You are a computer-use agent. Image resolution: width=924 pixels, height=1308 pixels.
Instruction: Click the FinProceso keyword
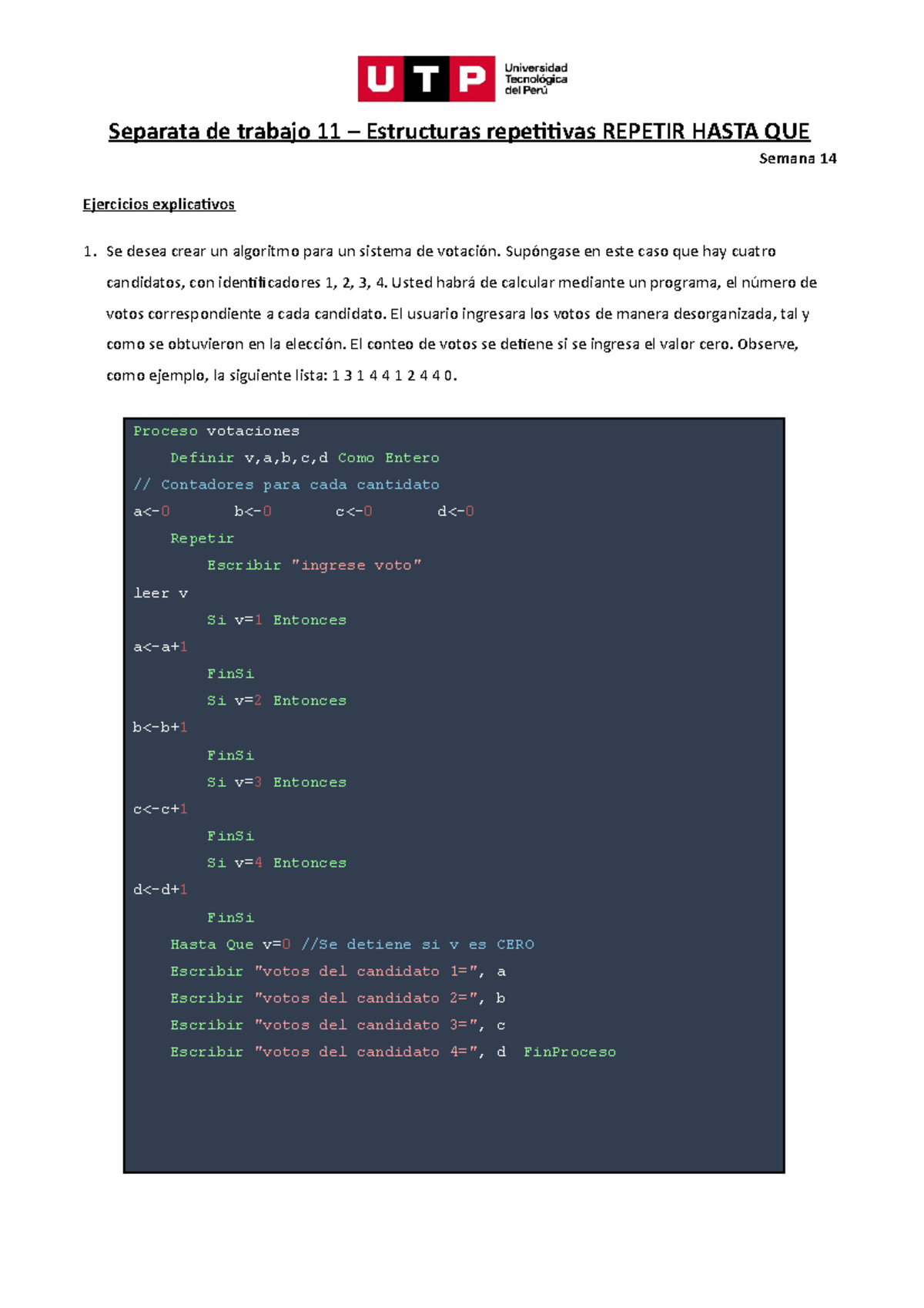(x=569, y=1052)
